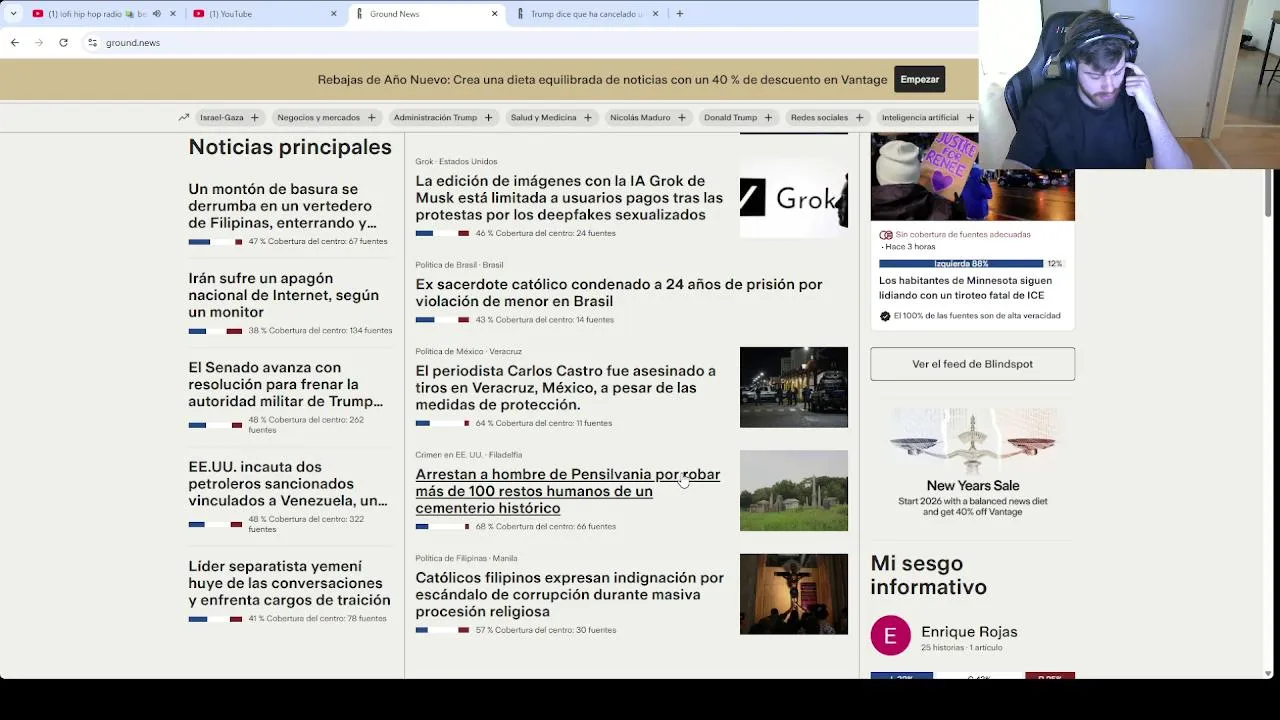Image resolution: width=1280 pixels, height=720 pixels.
Task: Open Líder separatista yemení headline
Action: click(289, 583)
